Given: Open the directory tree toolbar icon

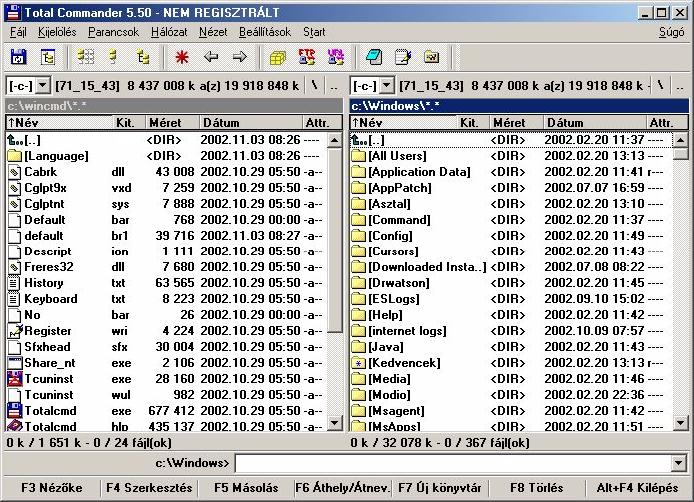Looking at the screenshot, I should (48, 57).
